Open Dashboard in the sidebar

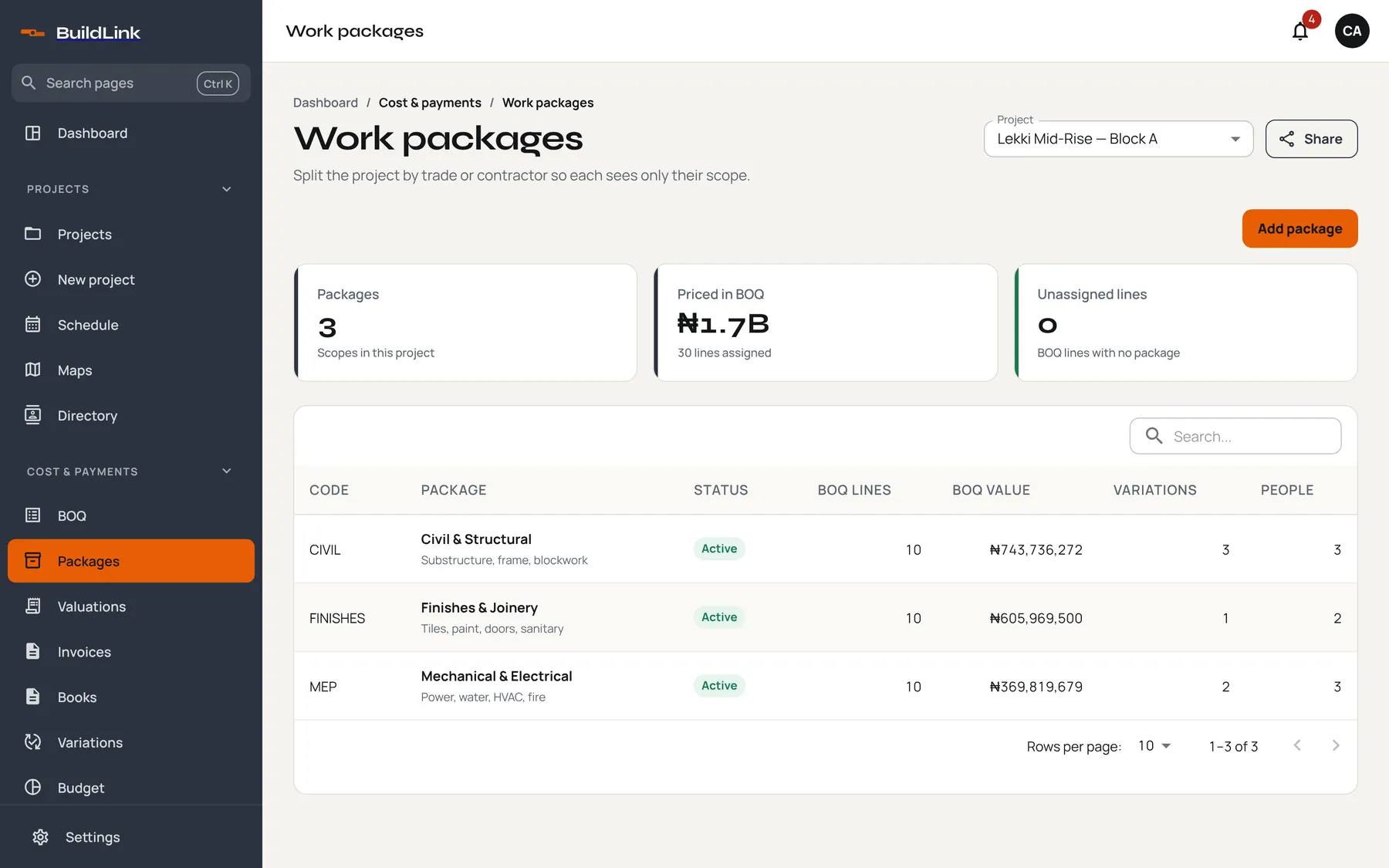131,133
